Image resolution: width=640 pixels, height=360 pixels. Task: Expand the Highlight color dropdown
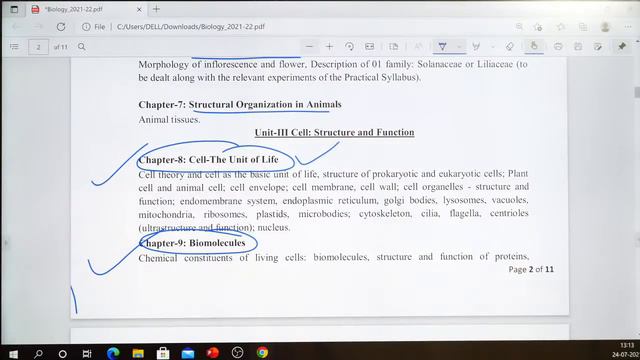(x=493, y=47)
